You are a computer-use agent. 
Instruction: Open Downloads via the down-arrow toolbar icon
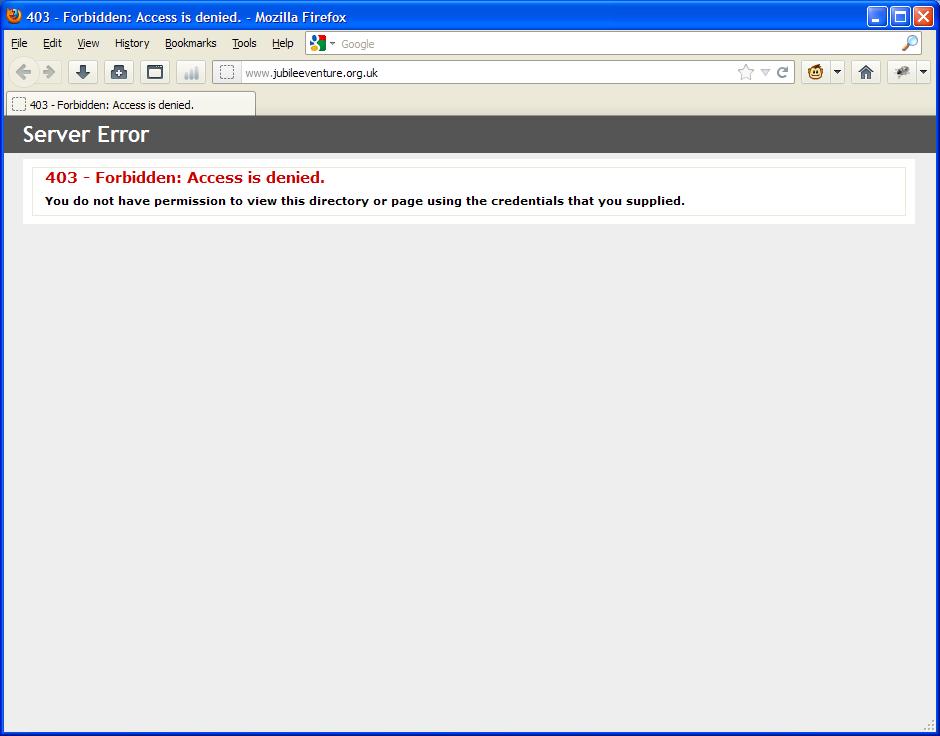[82, 71]
